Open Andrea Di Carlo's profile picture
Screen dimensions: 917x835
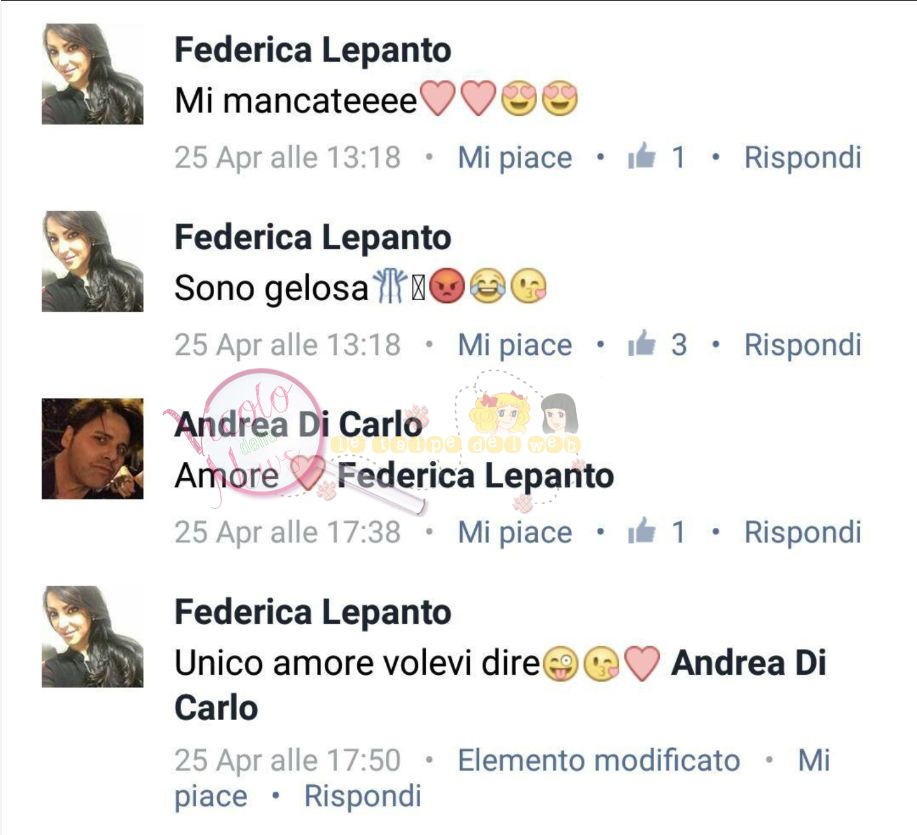[92, 448]
